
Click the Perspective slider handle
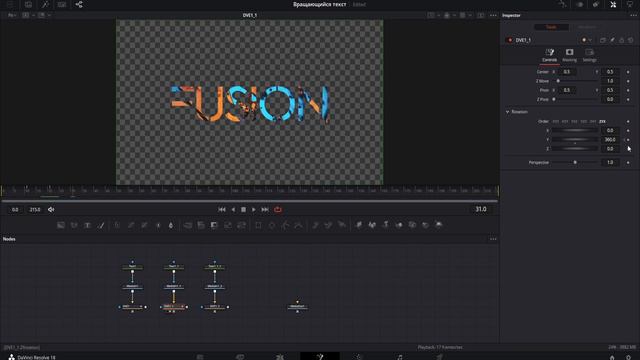coord(575,162)
